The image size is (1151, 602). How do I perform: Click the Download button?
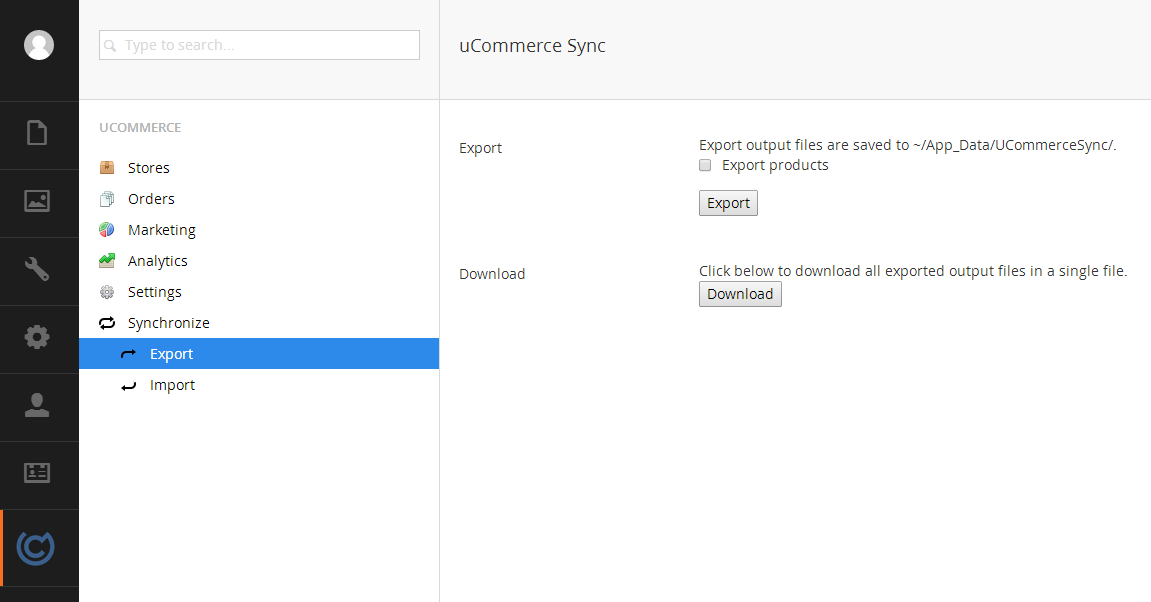[x=739, y=294]
